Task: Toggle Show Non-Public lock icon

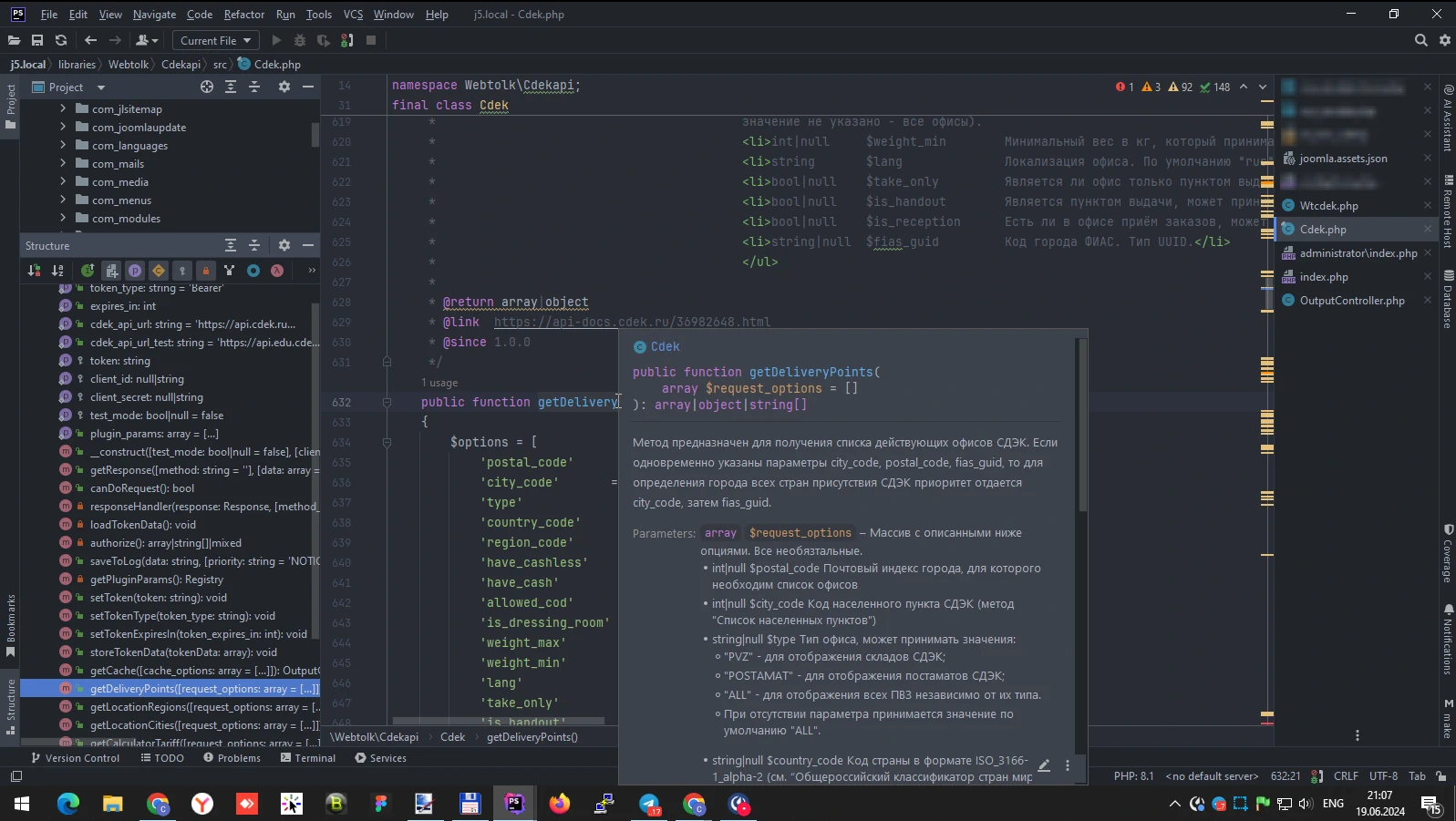Action: 206,271
